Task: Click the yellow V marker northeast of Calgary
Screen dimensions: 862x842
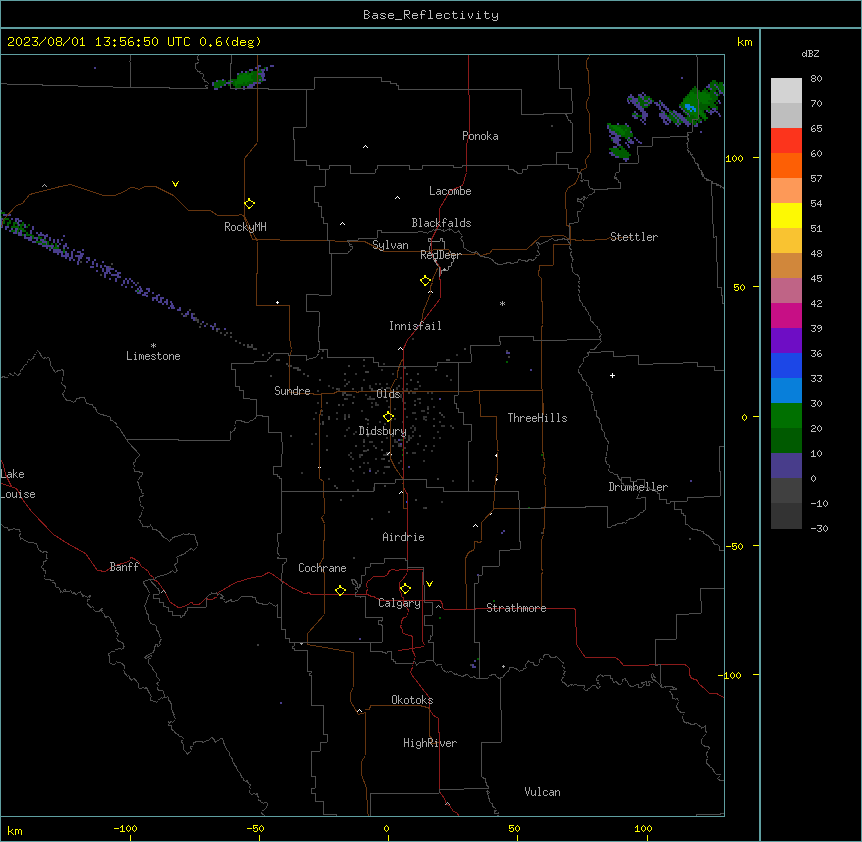Action: click(429, 584)
